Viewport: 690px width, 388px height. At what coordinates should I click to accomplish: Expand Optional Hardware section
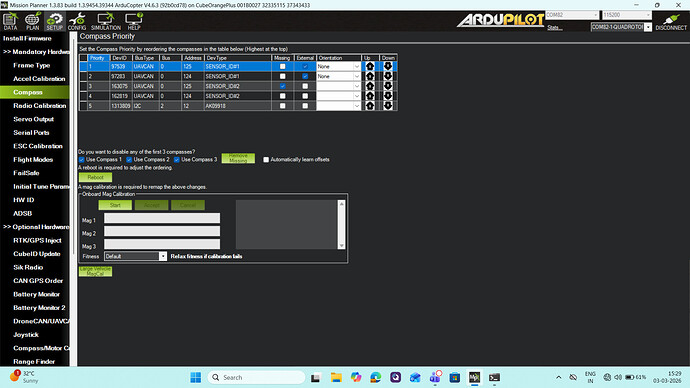[x=36, y=227]
